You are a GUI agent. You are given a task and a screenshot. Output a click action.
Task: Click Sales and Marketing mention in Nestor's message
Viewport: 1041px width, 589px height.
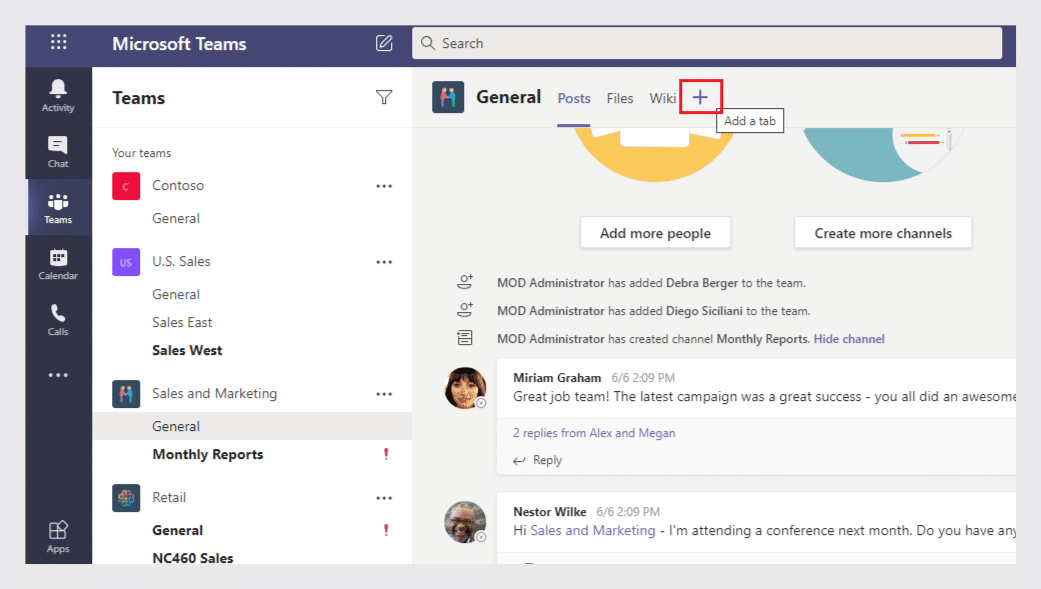coord(592,531)
